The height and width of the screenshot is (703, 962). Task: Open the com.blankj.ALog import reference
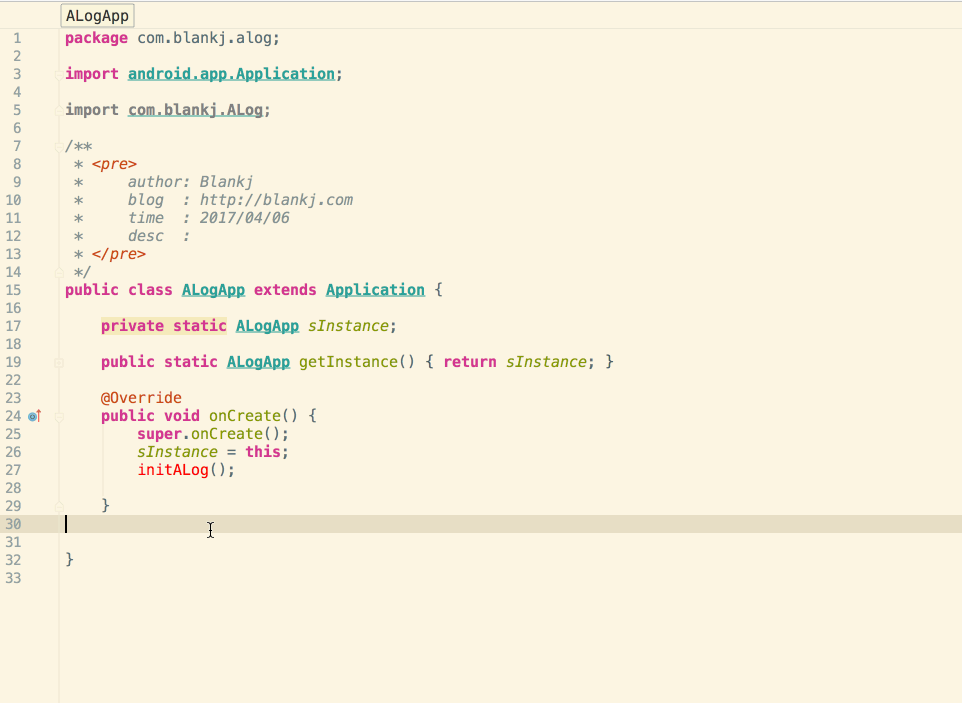pyautogui.click(x=195, y=110)
